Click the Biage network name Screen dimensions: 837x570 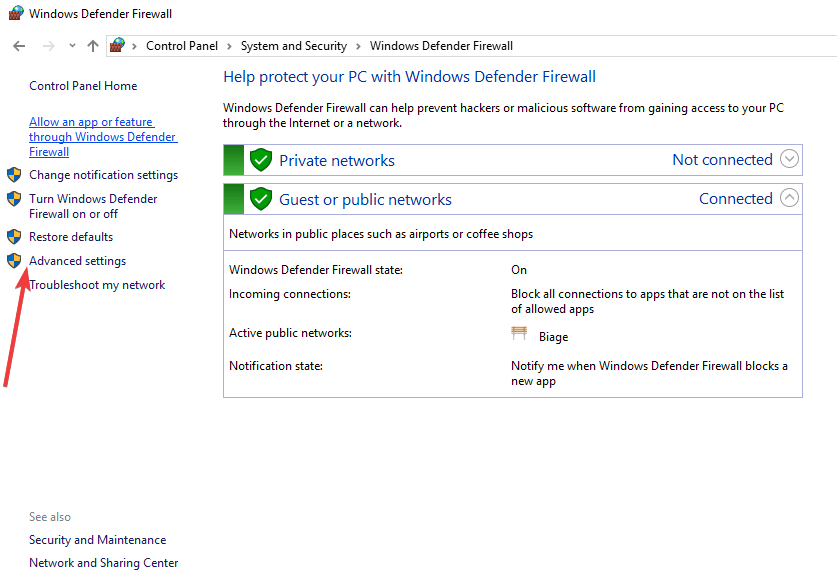coord(554,337)
